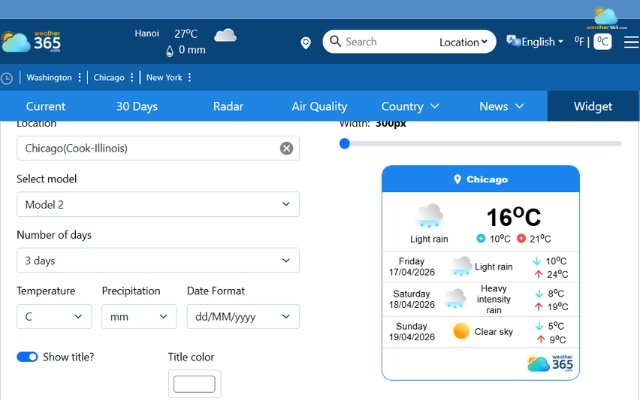Click the Weather 365 logo in widget

pos(550,363)
